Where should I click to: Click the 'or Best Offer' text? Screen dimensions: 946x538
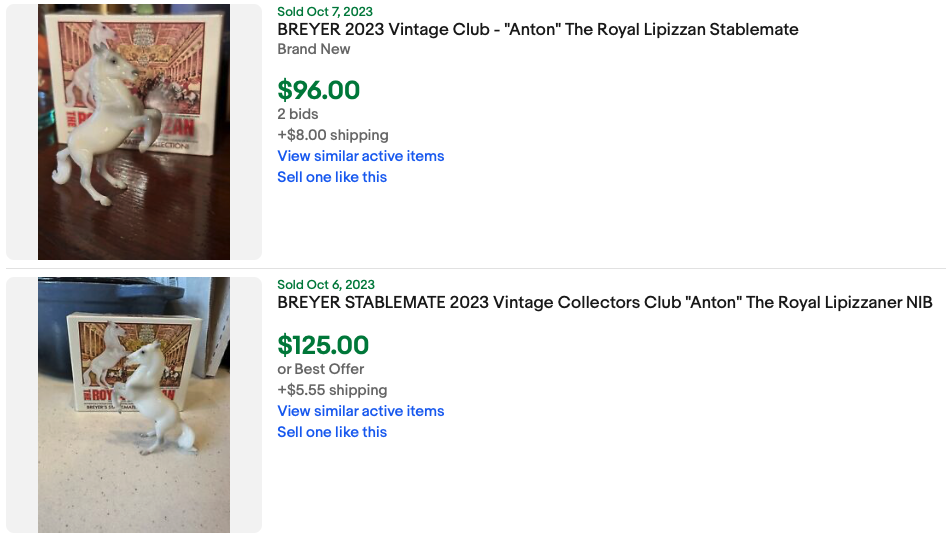[320, 369]
